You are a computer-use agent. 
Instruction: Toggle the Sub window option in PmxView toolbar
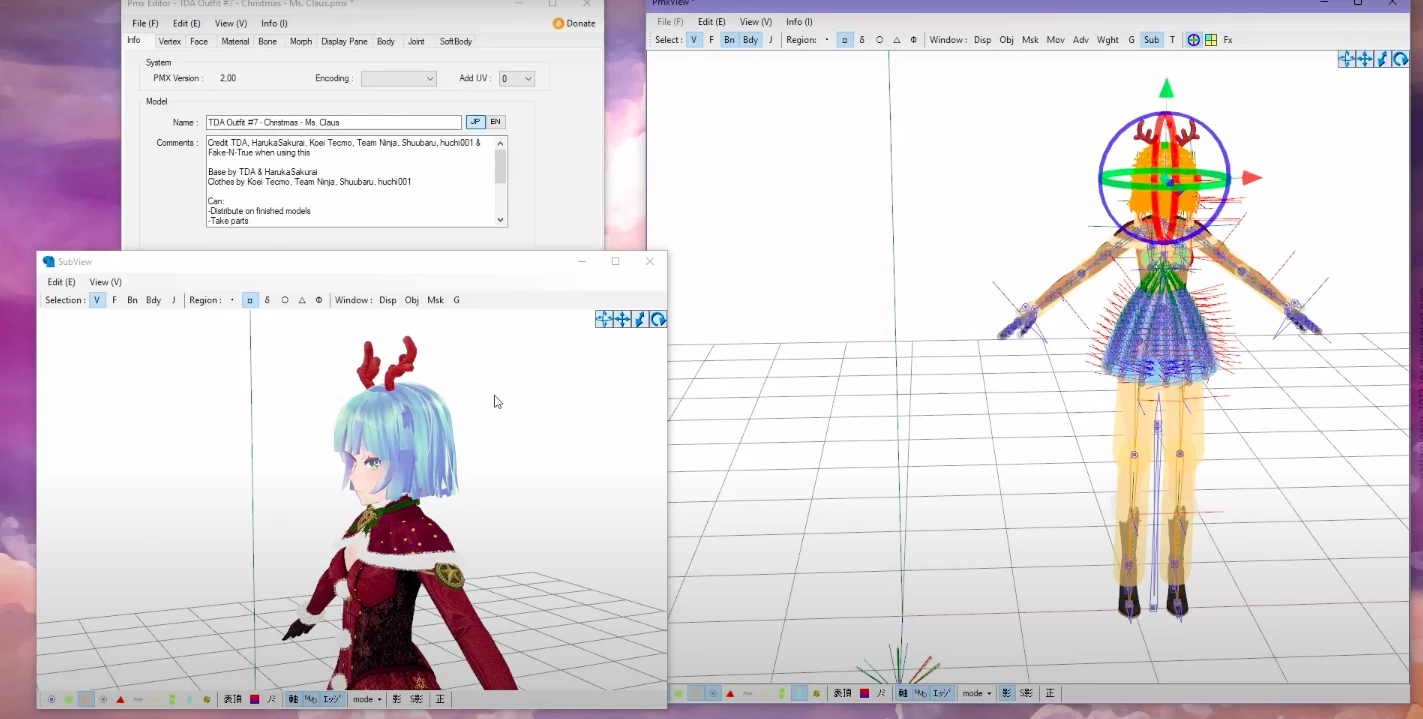click(x=1152, y=39)
